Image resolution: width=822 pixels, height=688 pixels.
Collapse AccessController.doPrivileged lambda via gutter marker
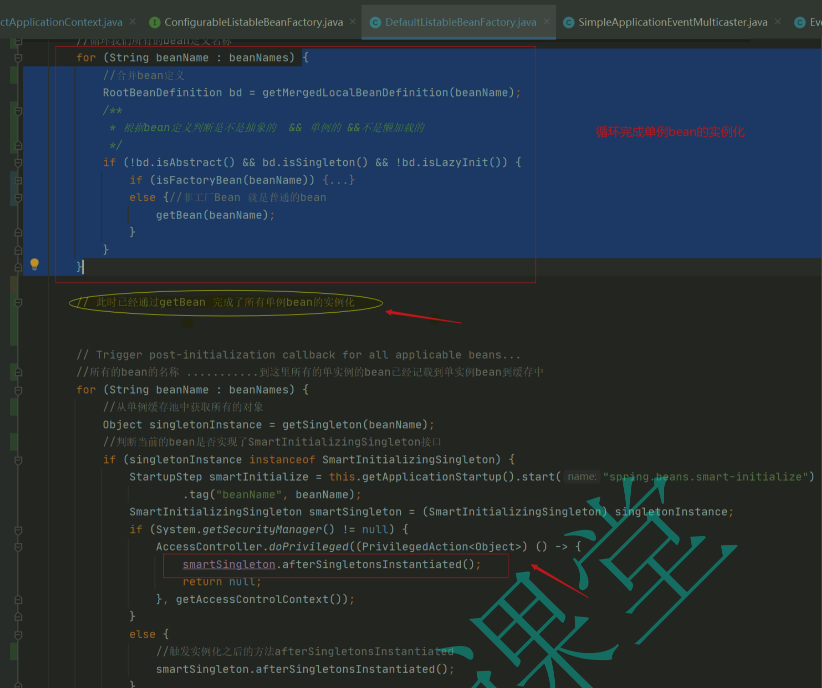pyautogui.click(x=18, y=547)
